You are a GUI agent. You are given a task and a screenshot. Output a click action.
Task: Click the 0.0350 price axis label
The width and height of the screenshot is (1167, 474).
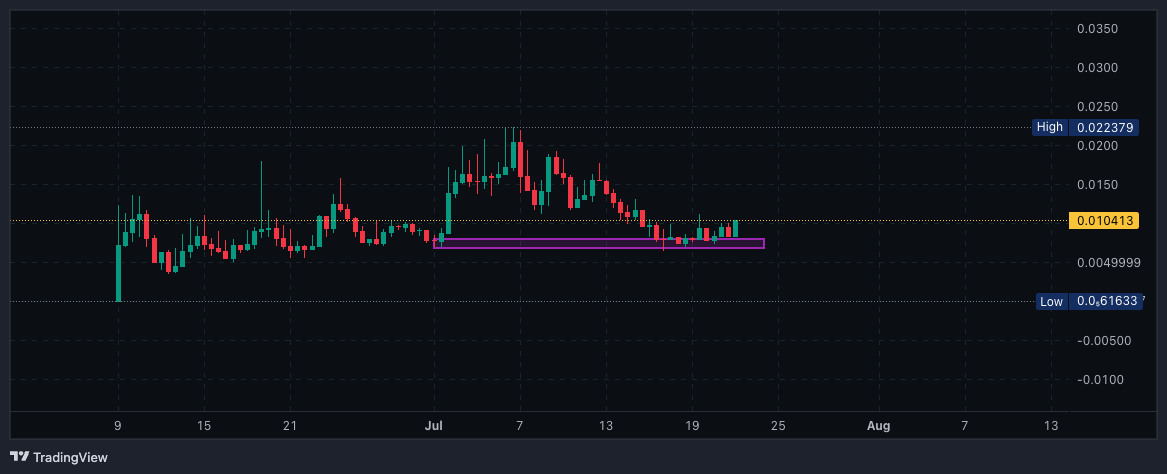pyautogui.click(x=1098, y=29)
